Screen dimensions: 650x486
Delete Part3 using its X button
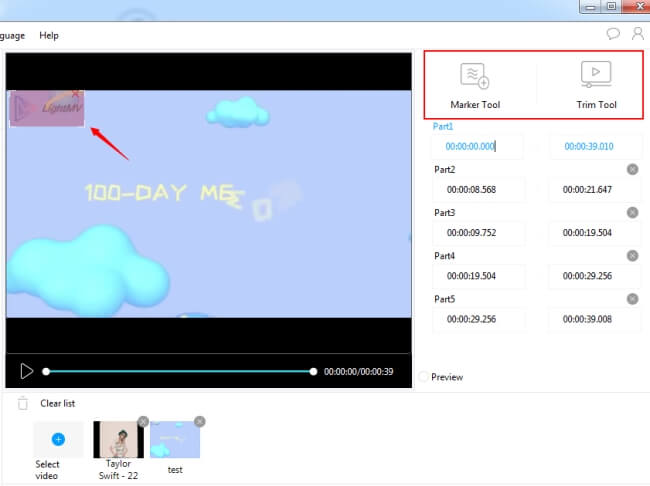click(x=632, y=212)
